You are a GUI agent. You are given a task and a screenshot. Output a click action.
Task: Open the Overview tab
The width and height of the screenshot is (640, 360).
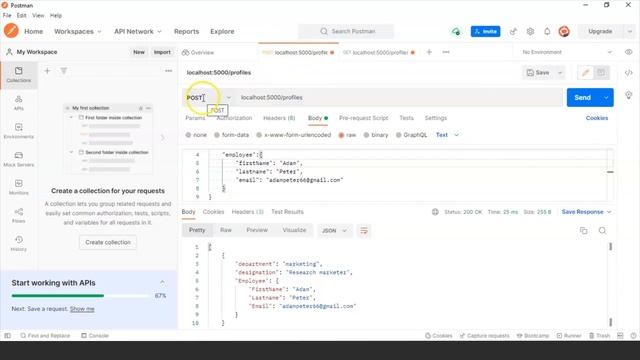(198, 52)
